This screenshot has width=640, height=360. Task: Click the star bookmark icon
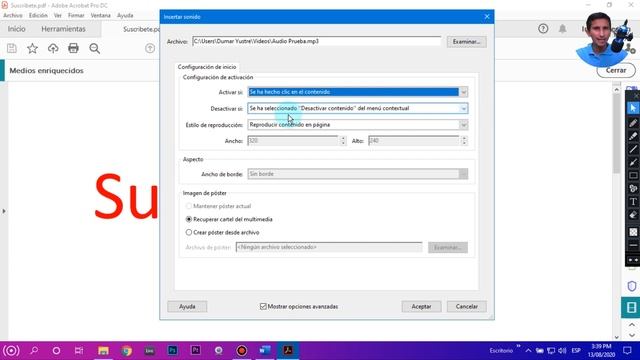pyautogui.click(x=32, y=48)
